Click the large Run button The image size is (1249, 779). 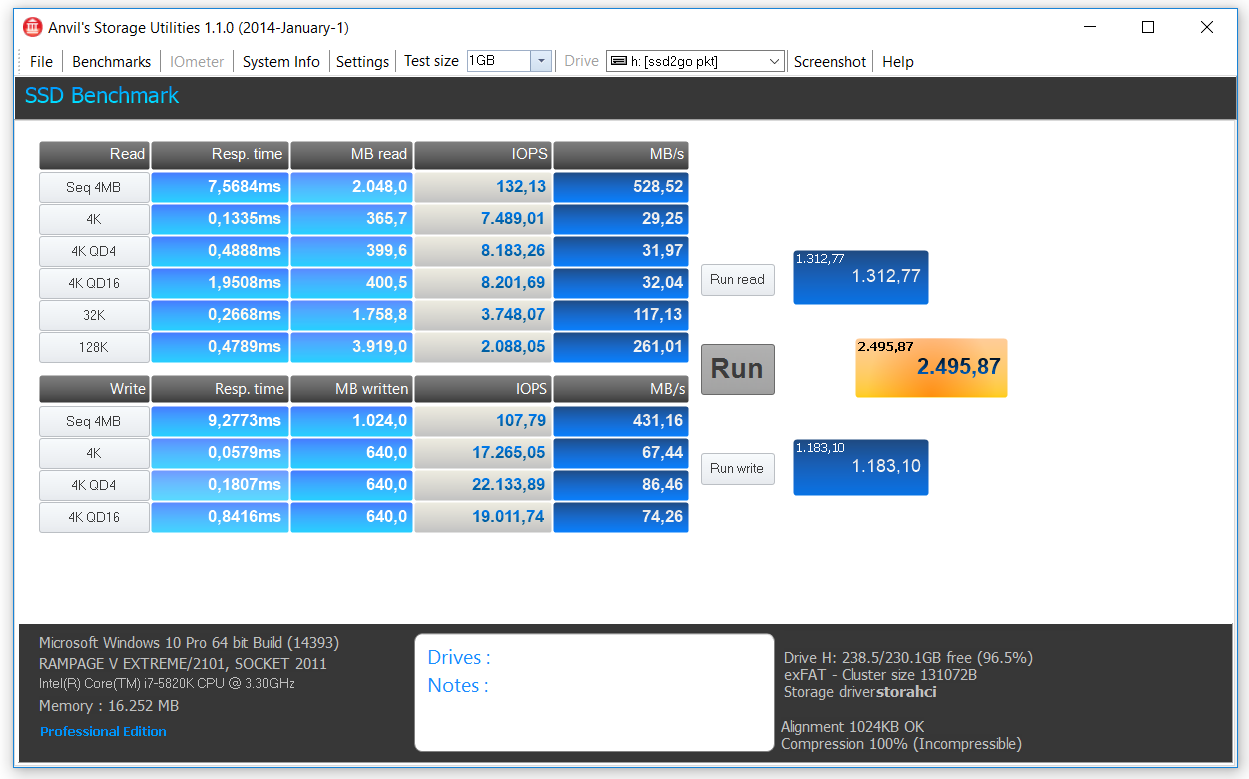tap(738, 368)
